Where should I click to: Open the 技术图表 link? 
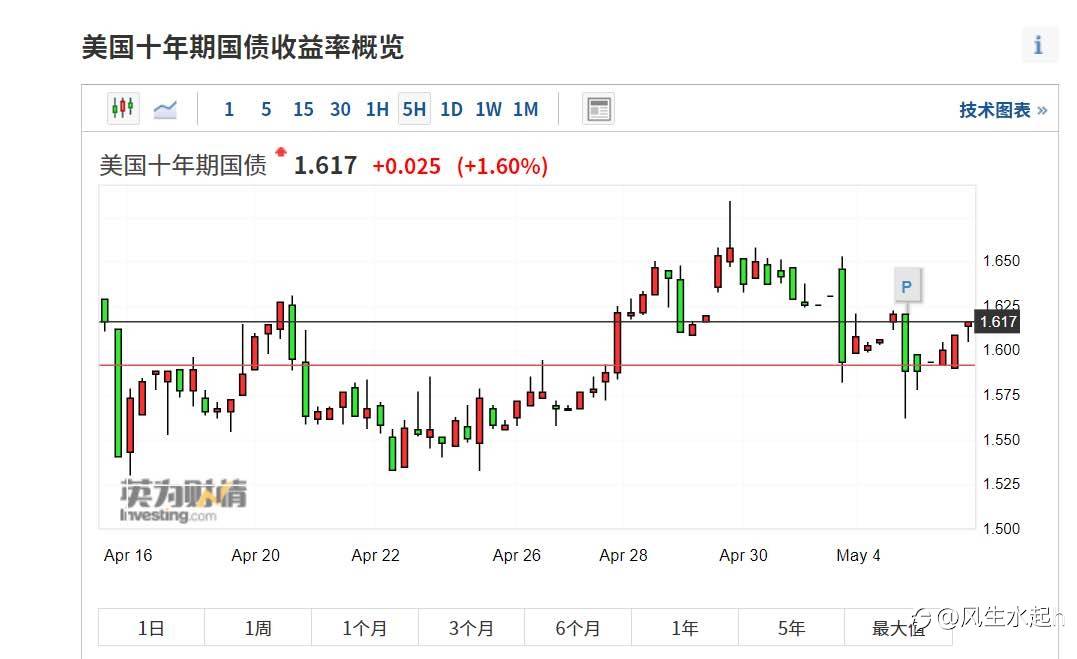pyautogui.click(x=1002, y=110)
